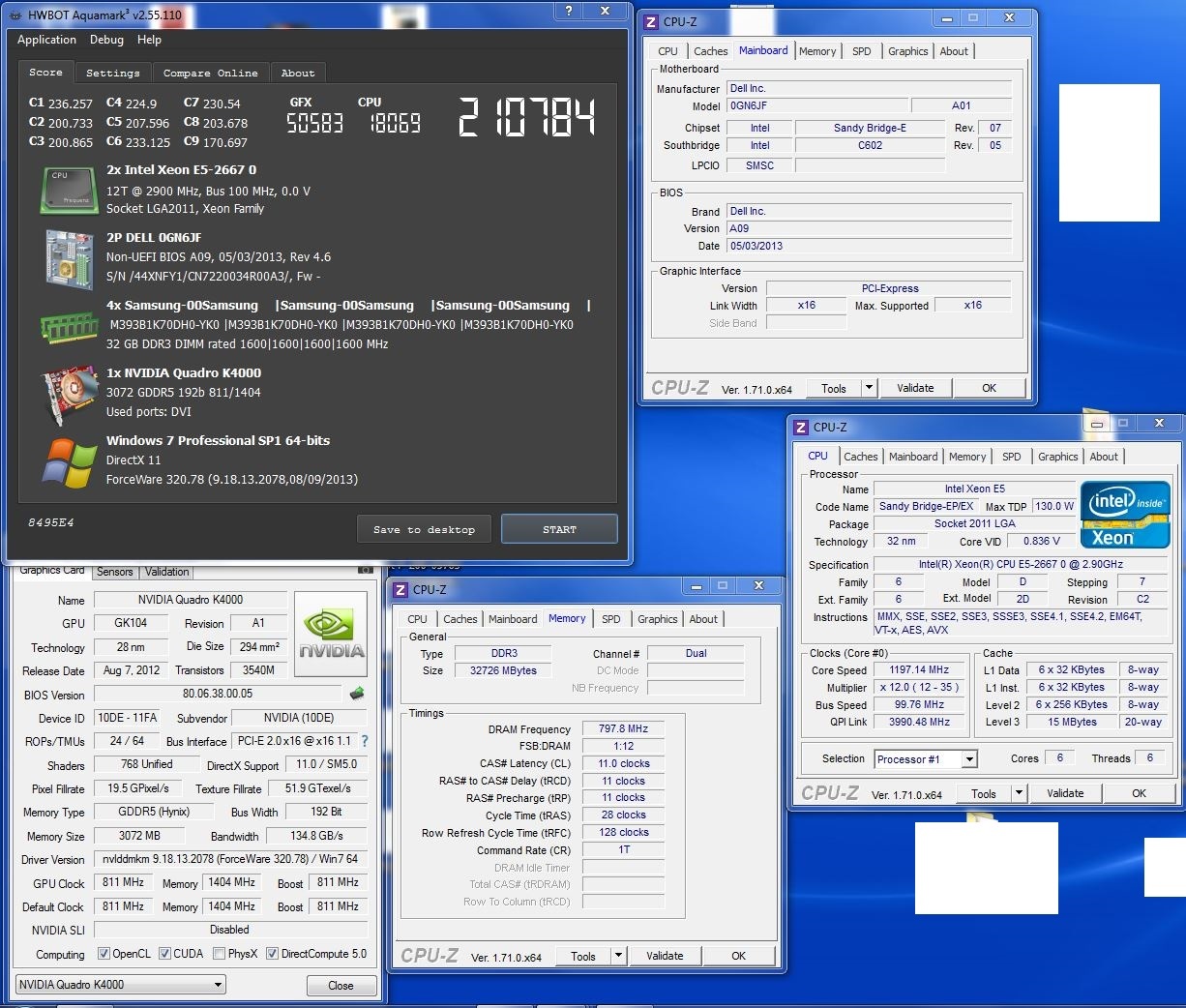
Task: Click the GPU-Z Name field NVIDIA Quadro K4000
Action: [x=191, y=600]
